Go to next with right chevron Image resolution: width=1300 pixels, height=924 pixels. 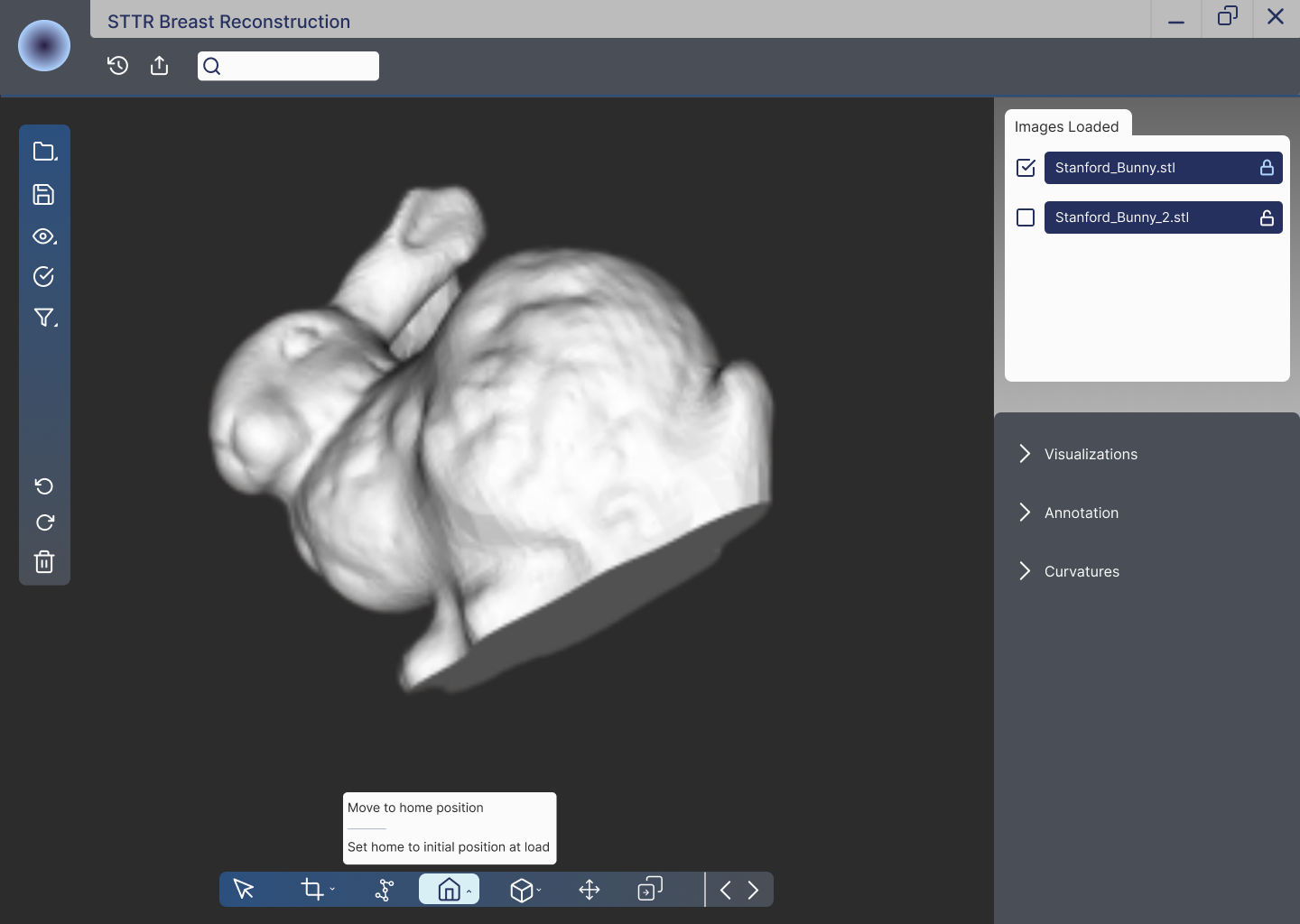click(x=753, y=891)
